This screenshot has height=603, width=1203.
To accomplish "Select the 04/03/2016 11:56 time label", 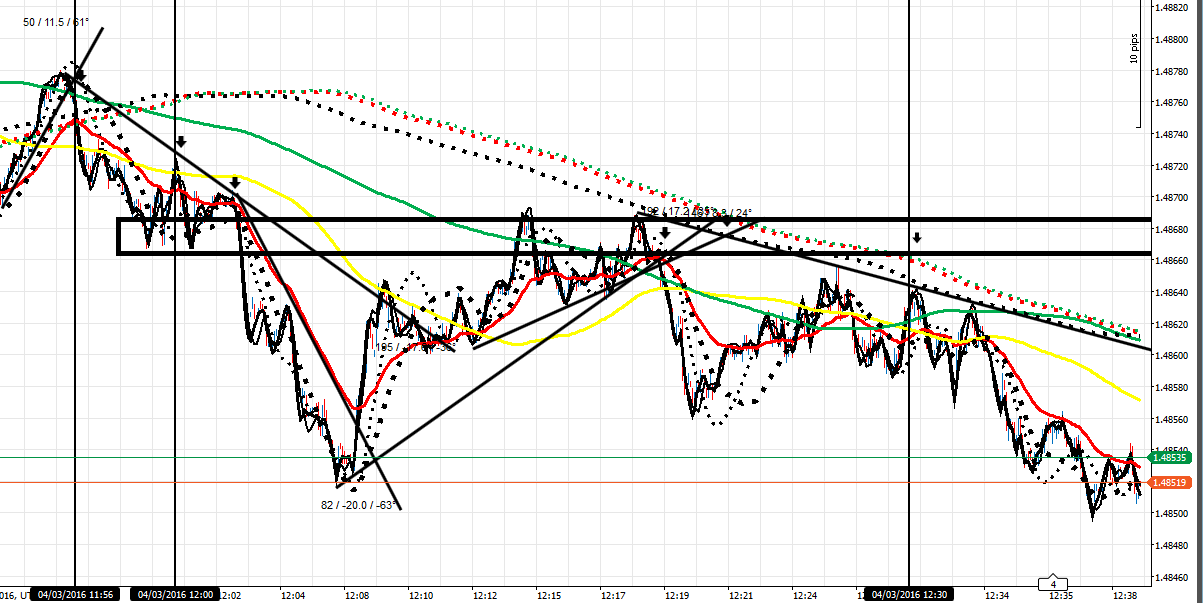I will tap(76, 594).
